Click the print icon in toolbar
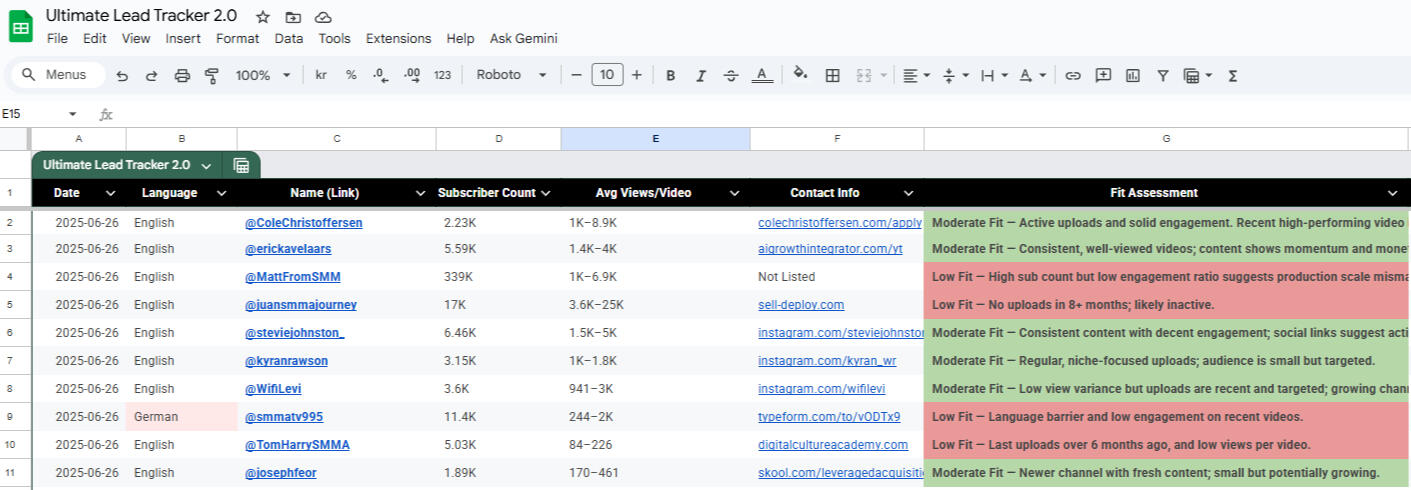The height and width of the screenshot is (490, 1411). tap(182, 75)
